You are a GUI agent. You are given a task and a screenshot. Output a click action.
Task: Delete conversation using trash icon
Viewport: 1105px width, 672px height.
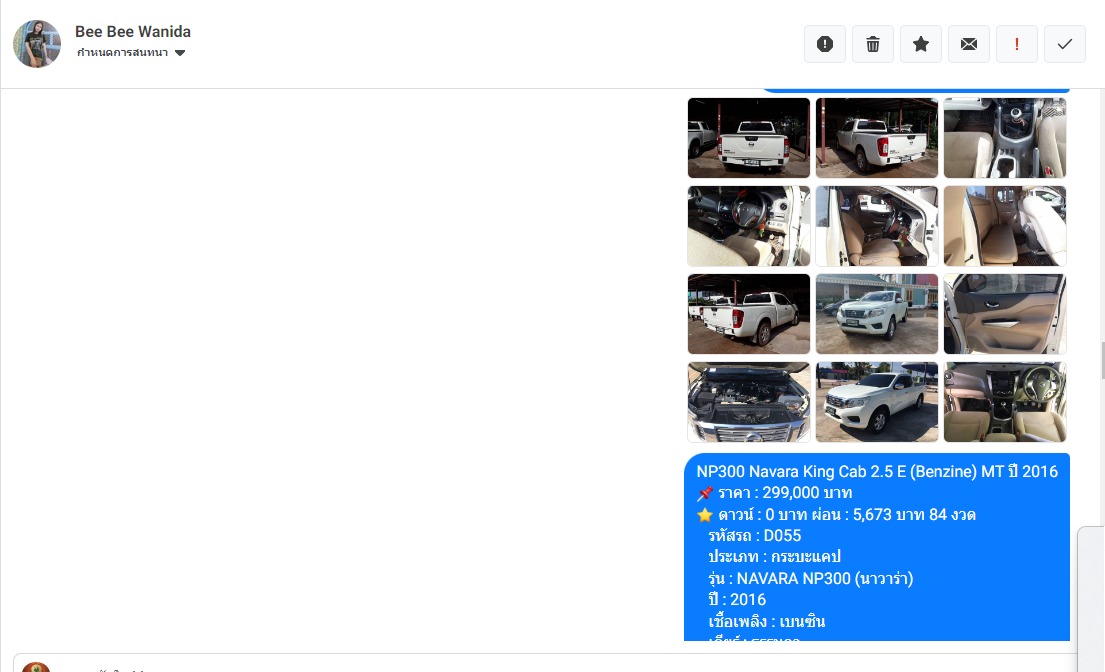(872, 44)
